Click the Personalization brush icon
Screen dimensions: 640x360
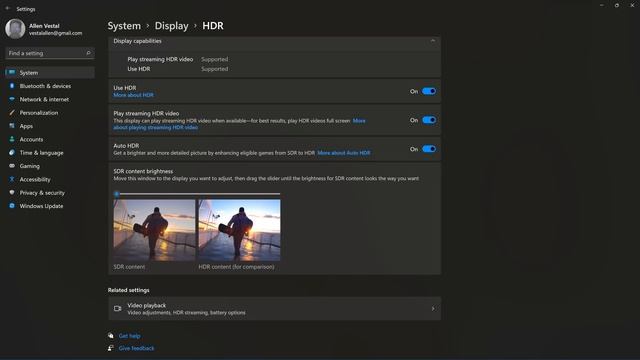(x=12, y=113)
